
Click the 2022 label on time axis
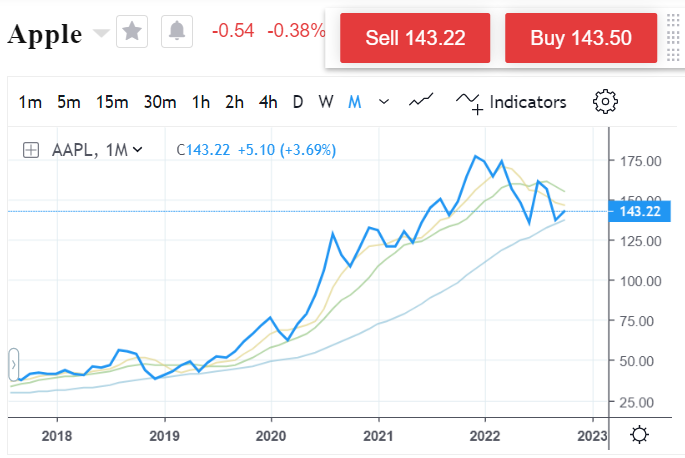pos(485,436)
